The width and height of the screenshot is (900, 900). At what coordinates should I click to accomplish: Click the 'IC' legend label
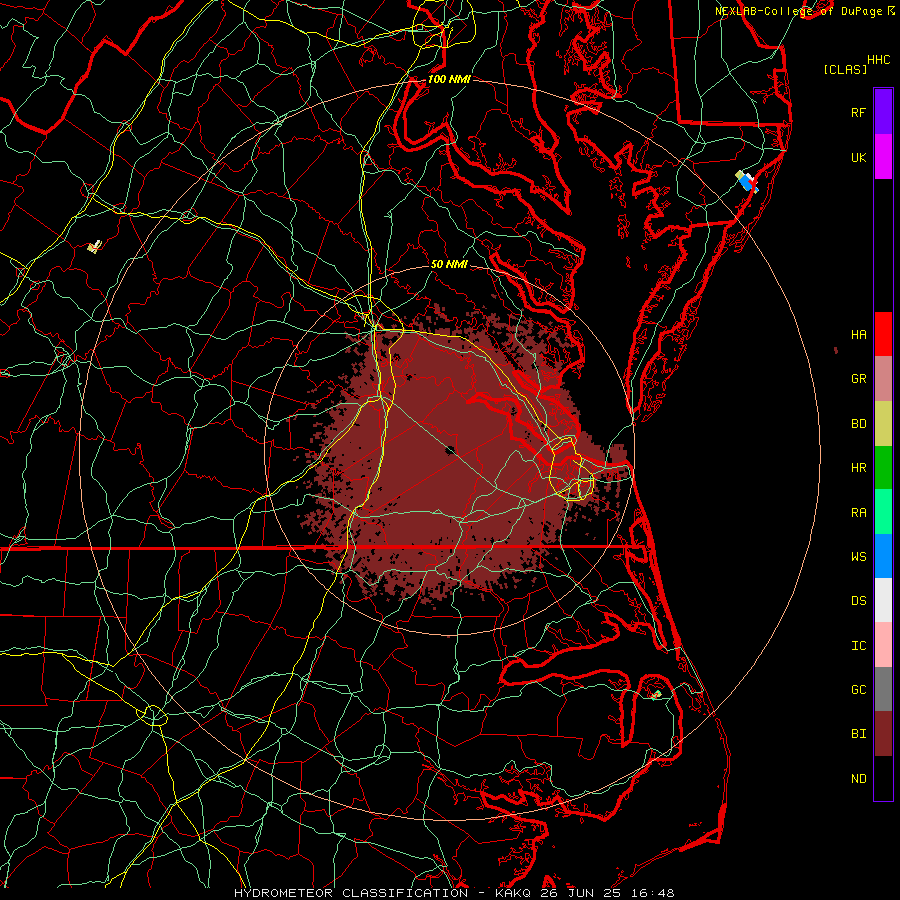pyautogui.click(x=858, y=646)
